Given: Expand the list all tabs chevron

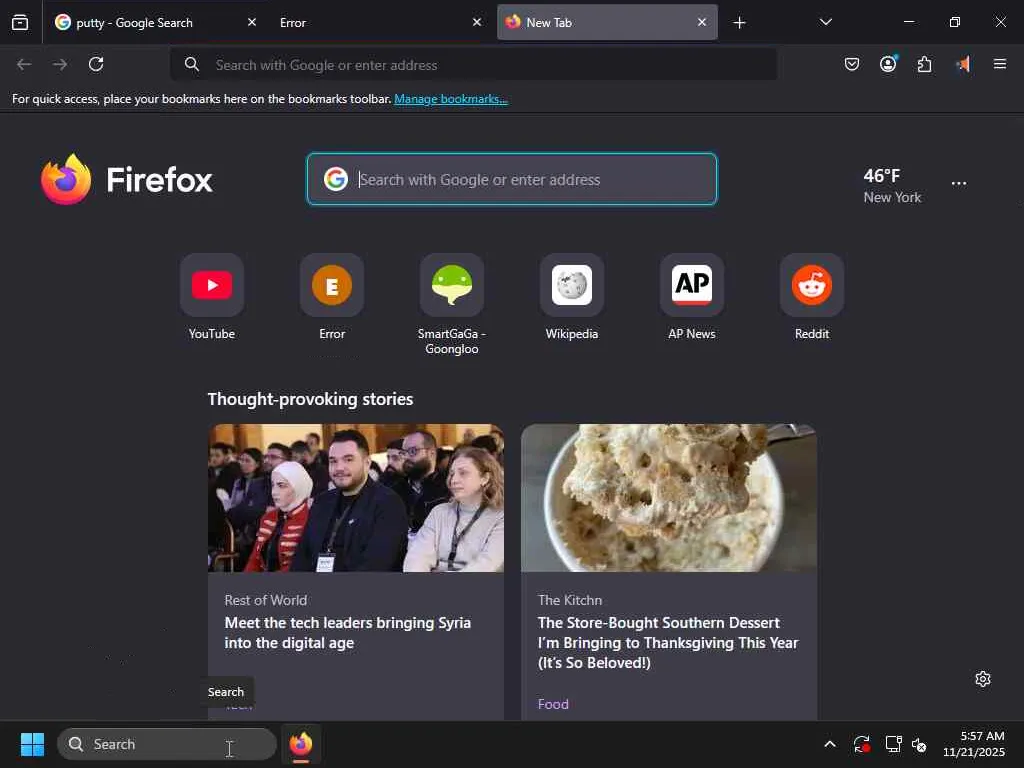Looking at the screenshot, I should coord(825,22).
